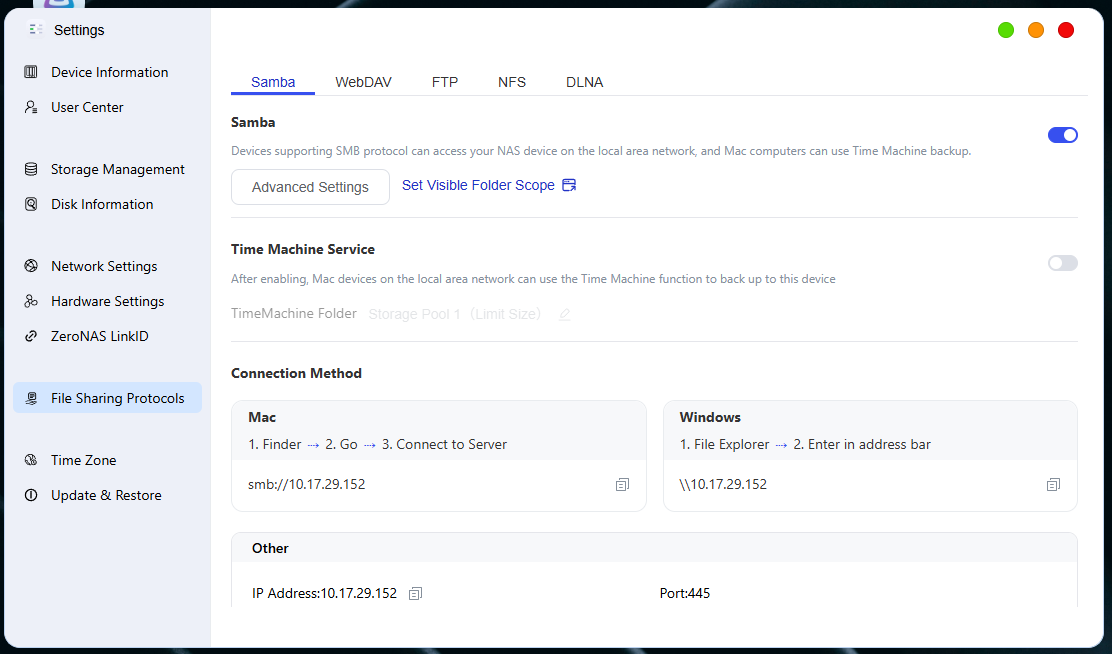Click the Port:445 text

684,593
